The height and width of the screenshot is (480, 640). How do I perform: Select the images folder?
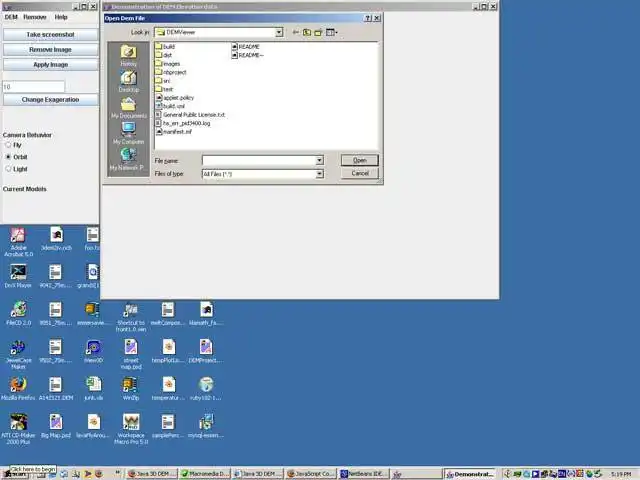click(x=168, y=64)
